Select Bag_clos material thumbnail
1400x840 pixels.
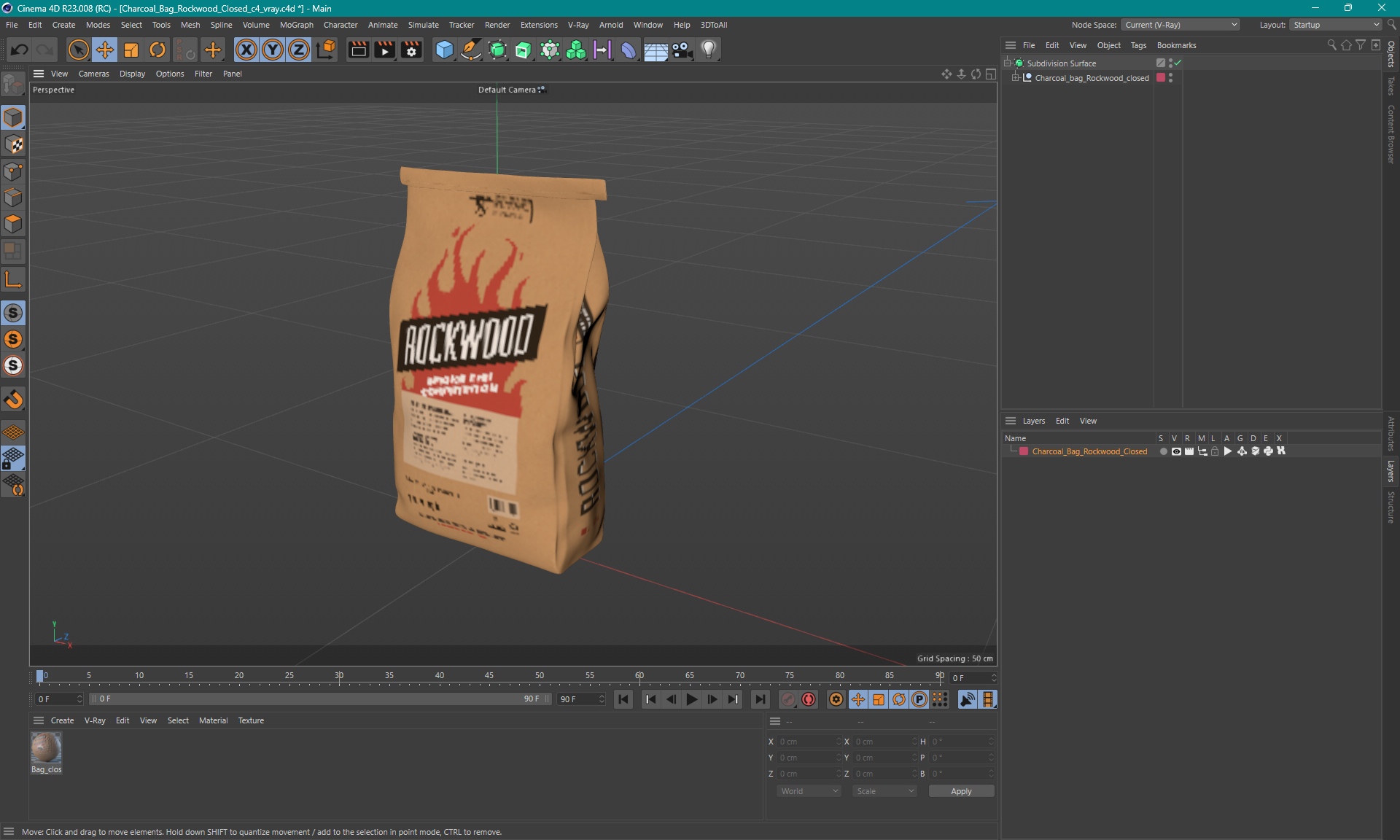tap(46, 748)
